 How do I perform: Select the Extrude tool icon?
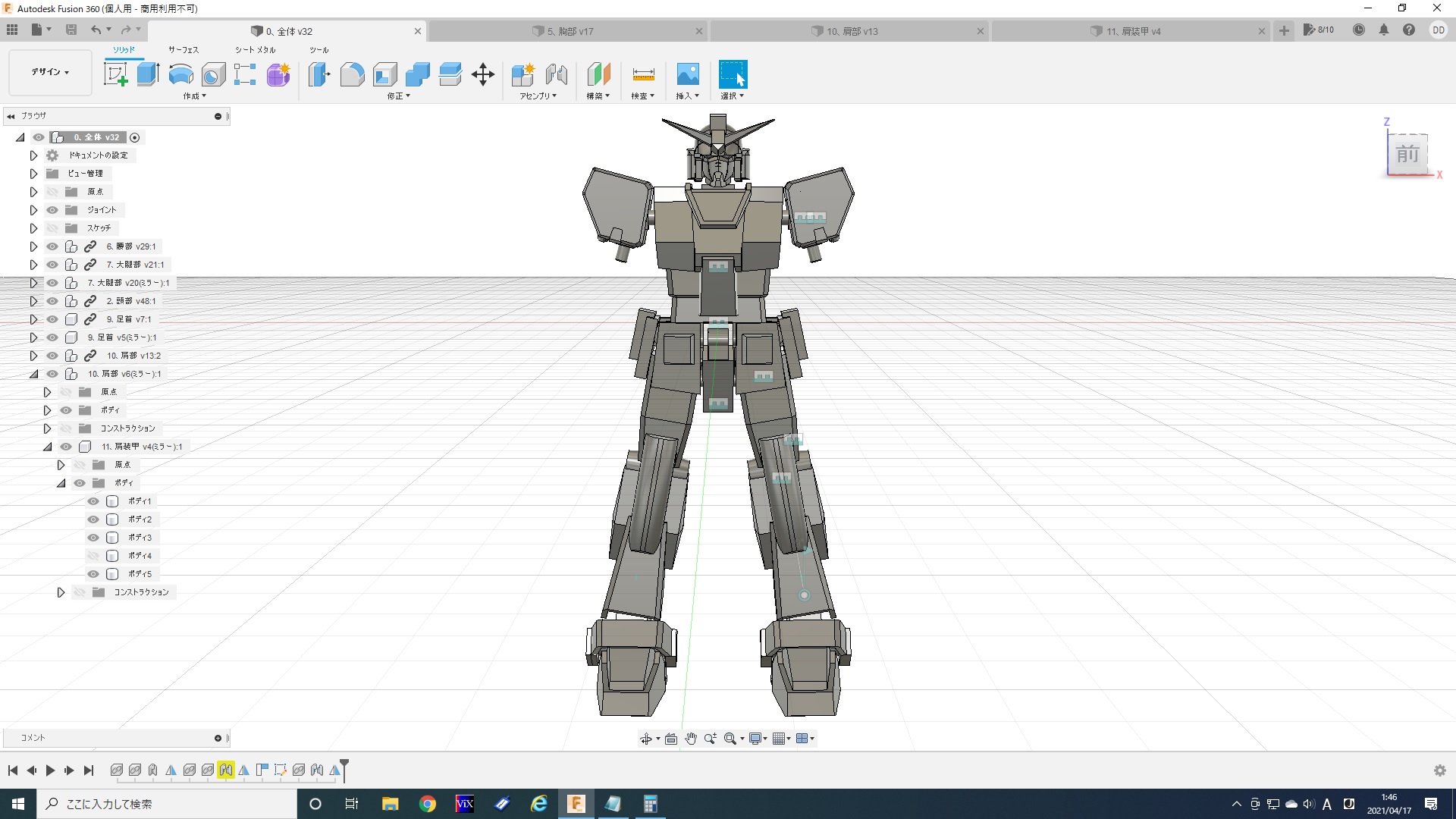pos(148,74)
